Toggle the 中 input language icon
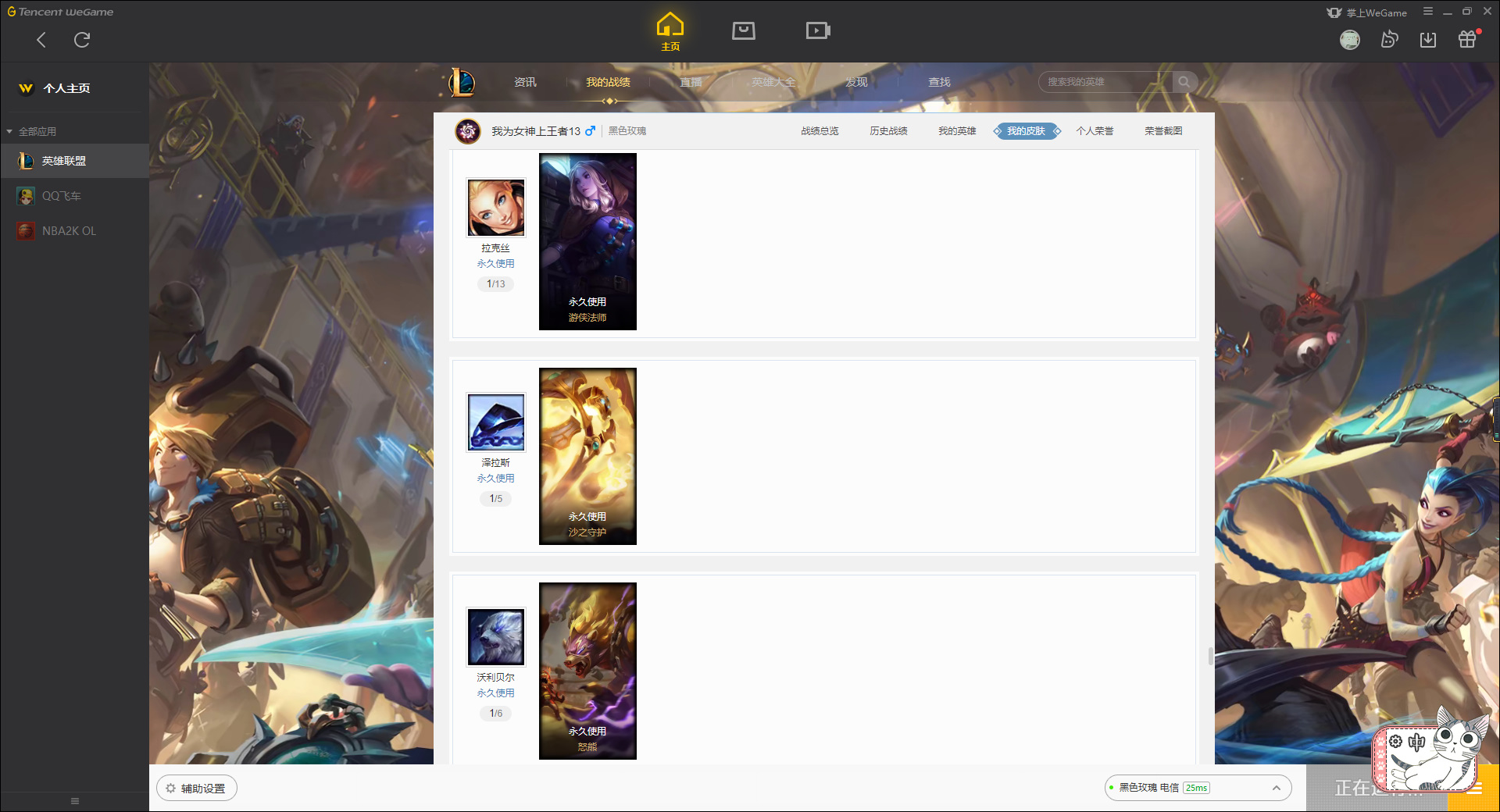The height and width of the screenshot is (812, 1500). [1417, 742]
